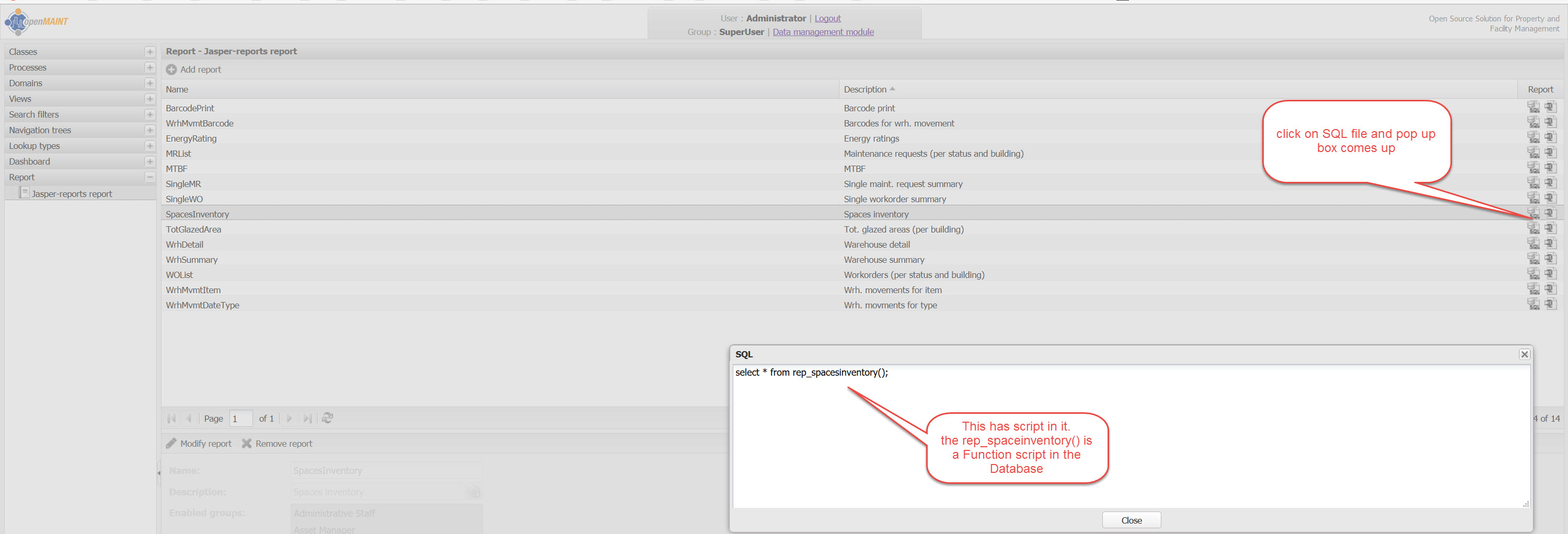Click SQL icon in the EnergyRating row
The width and height of the screenshot is (1568, 534).
[x=1532, y=138]
